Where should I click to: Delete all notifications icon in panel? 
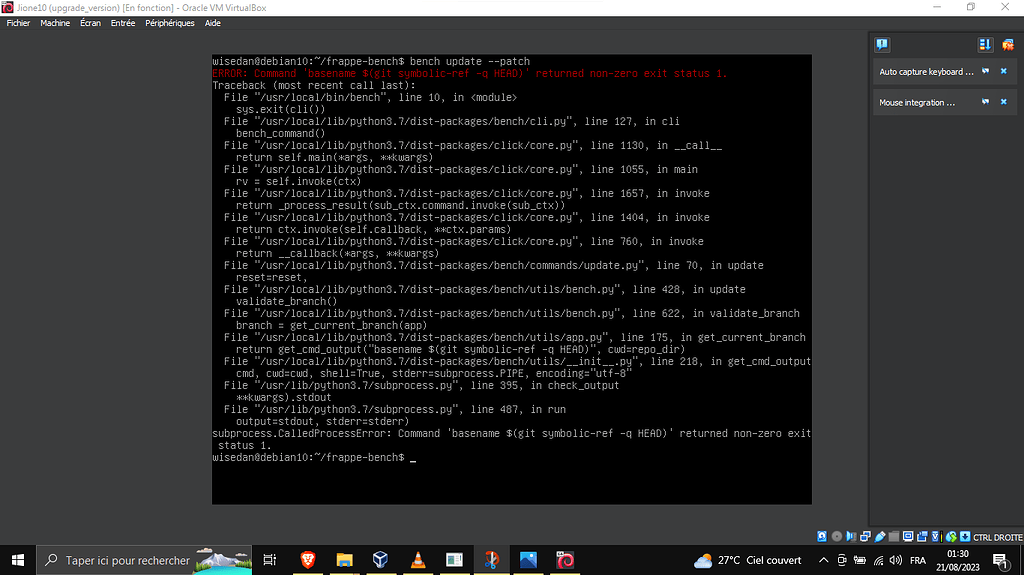click(x=1008, y=44)
